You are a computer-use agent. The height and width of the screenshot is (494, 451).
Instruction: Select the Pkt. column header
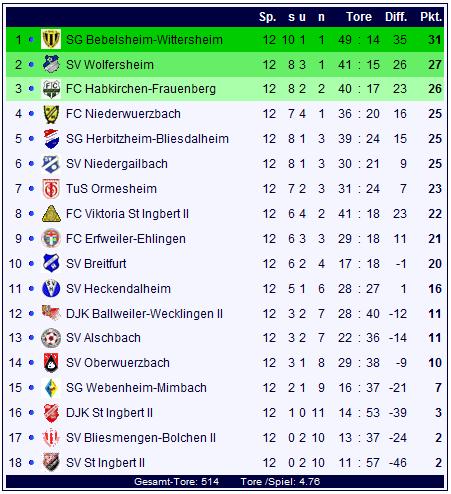(431, 17)
